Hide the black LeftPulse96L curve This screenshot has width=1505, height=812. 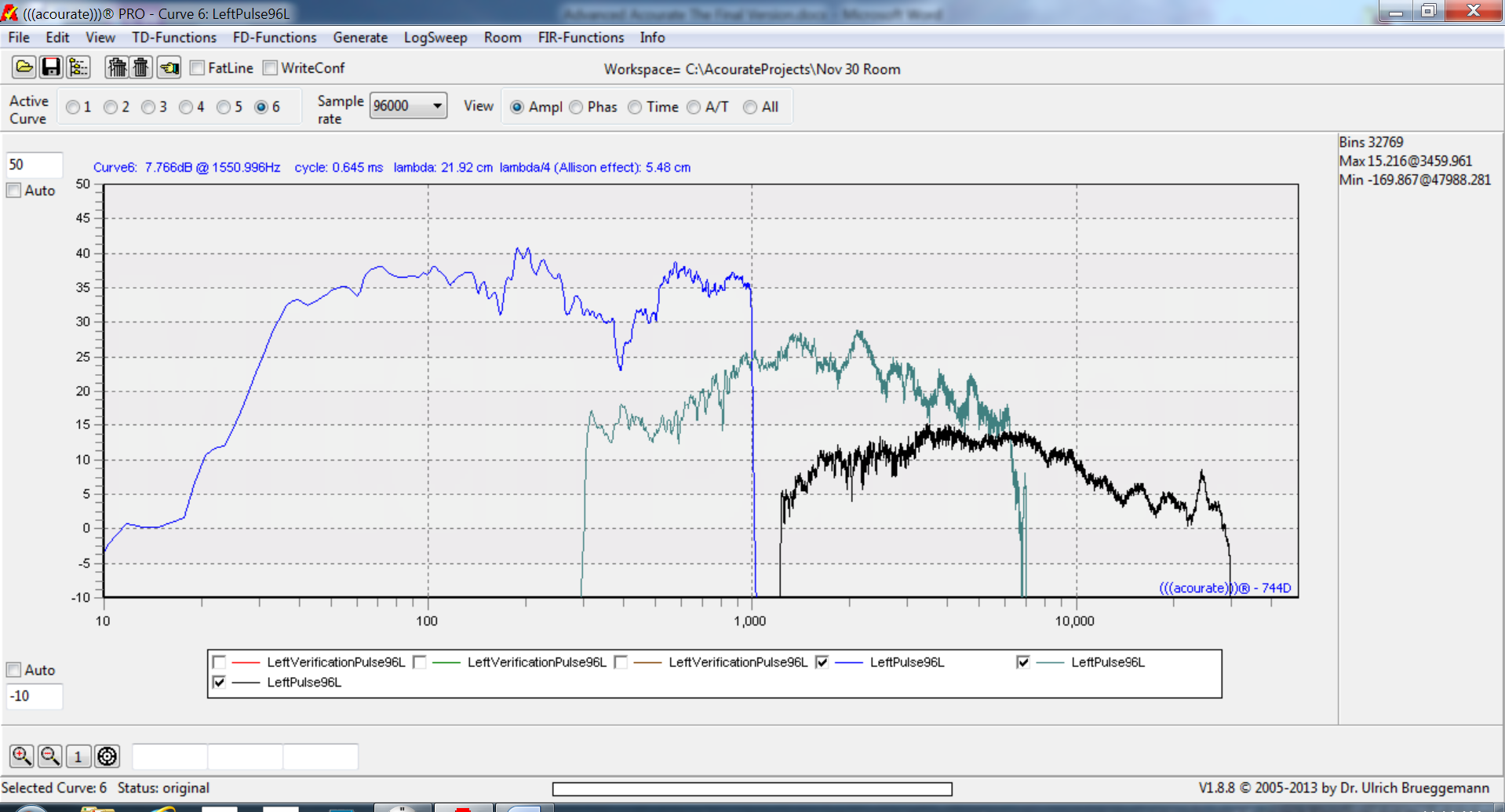pos(220,683)
